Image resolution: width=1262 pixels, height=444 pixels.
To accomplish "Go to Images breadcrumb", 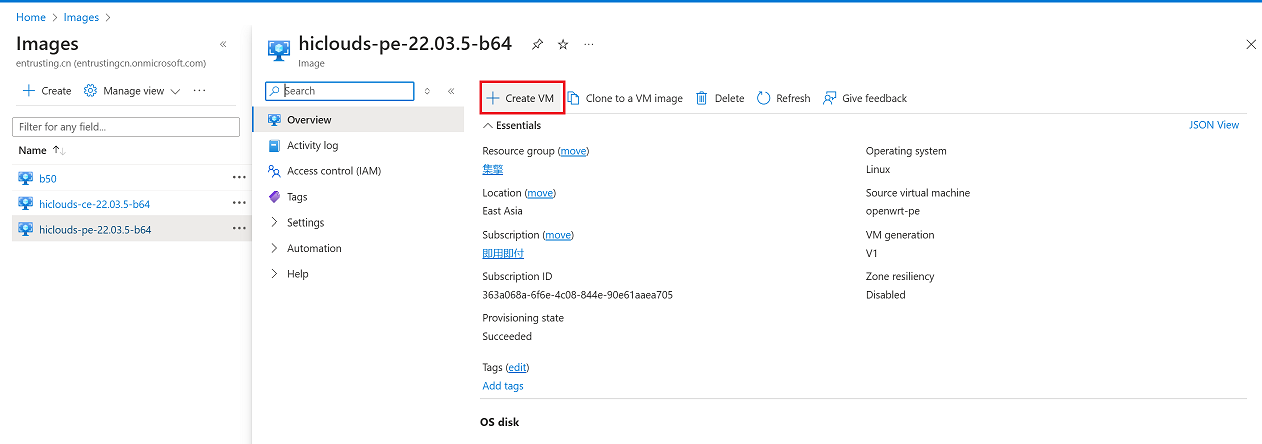I will (x=80, y=17).
